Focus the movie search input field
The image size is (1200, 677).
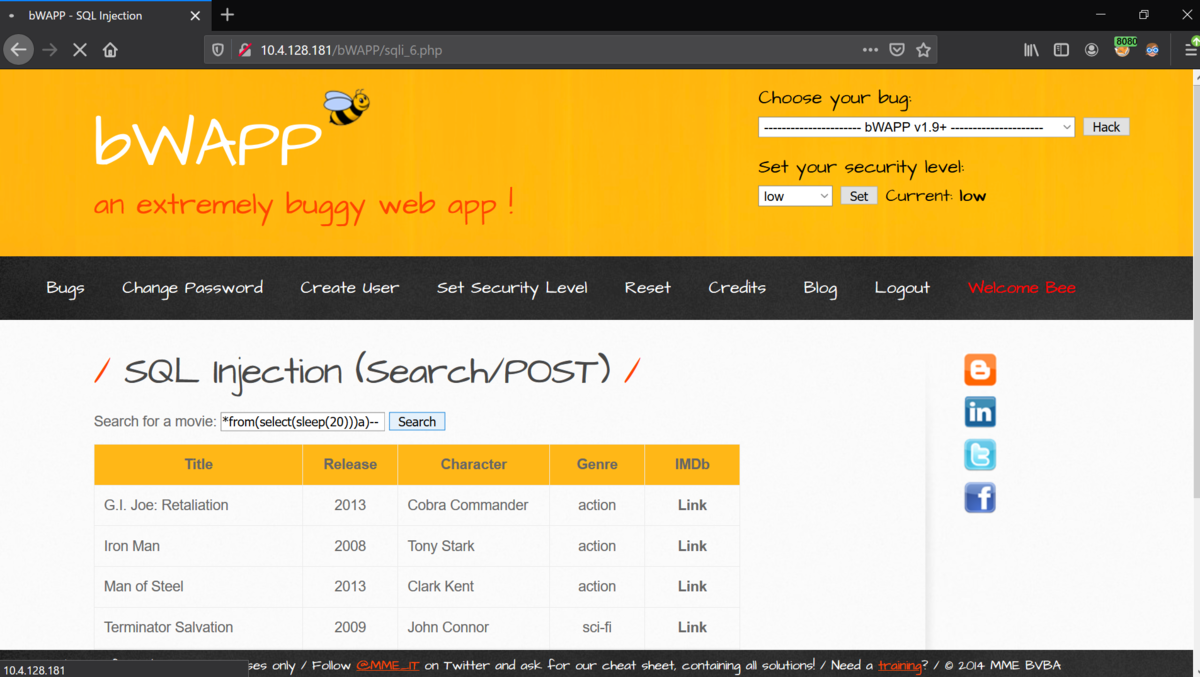point(302,422)
